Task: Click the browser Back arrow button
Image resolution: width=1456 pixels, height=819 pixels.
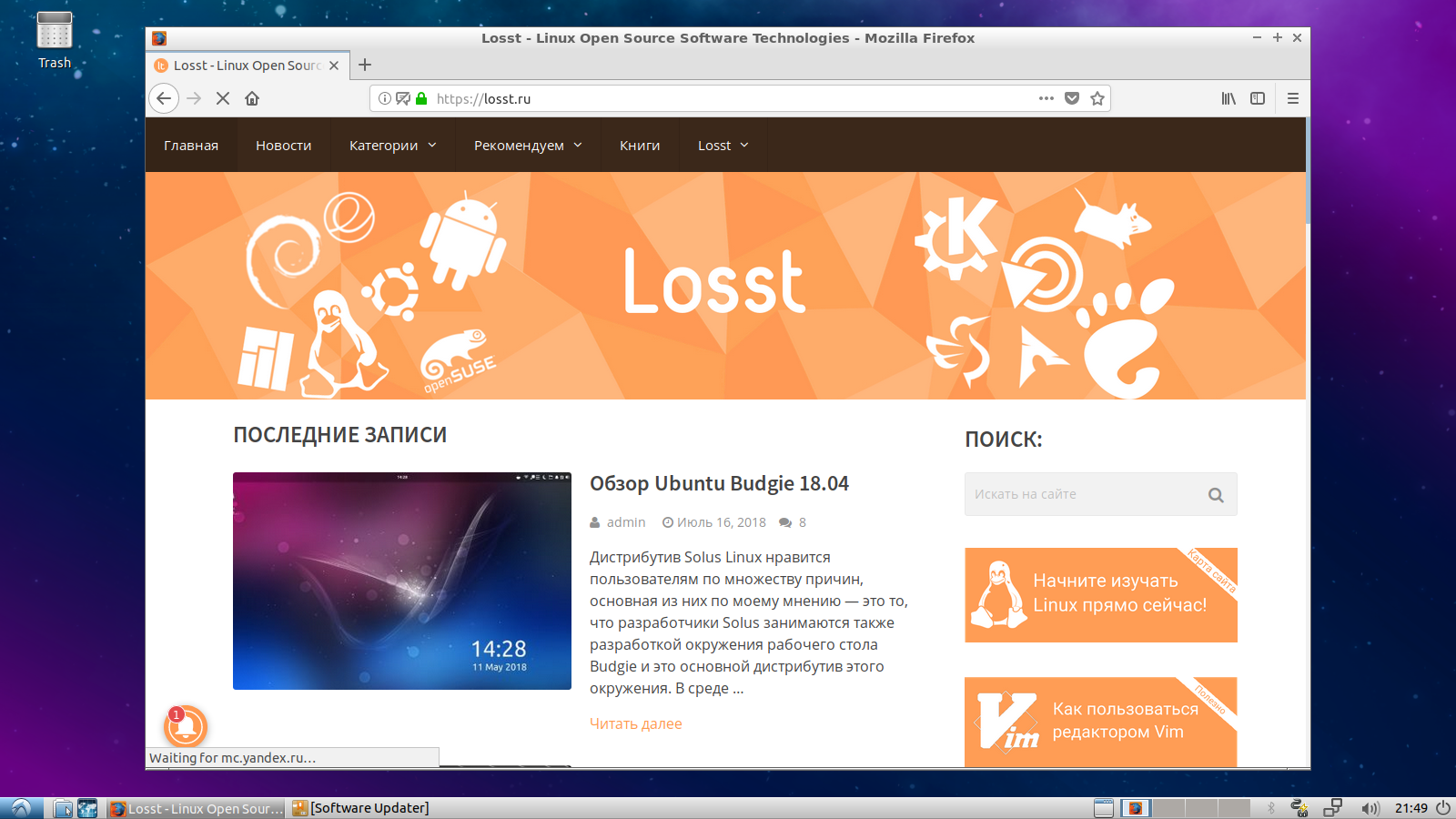Action: pos(164,98)
